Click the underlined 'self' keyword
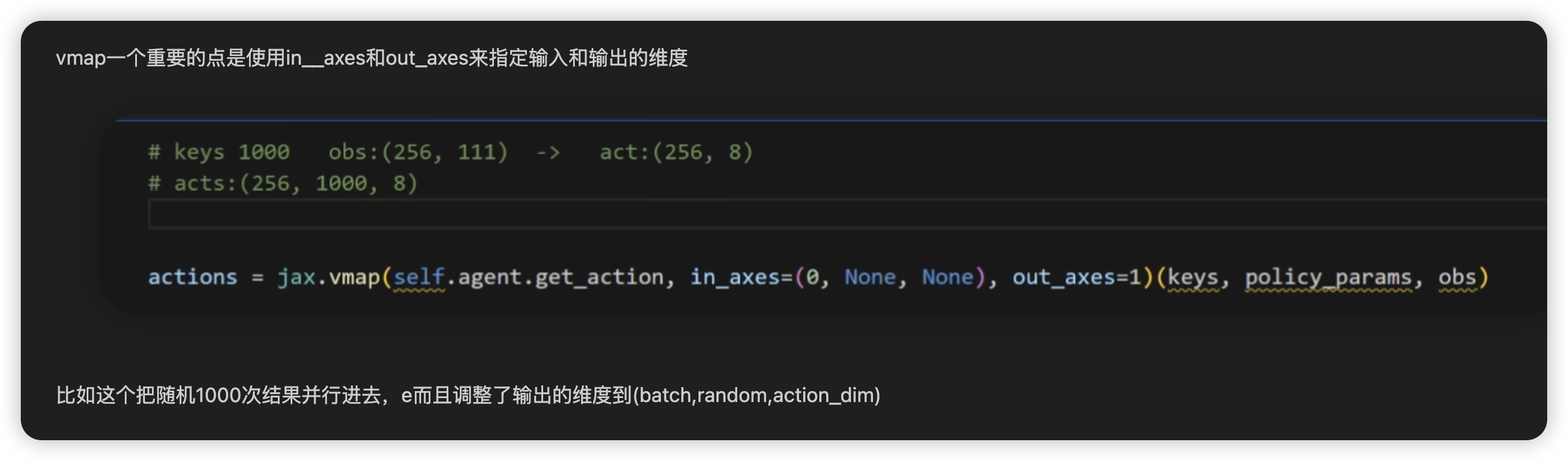This screenshot has width=1568, height=461. (419, 278)
